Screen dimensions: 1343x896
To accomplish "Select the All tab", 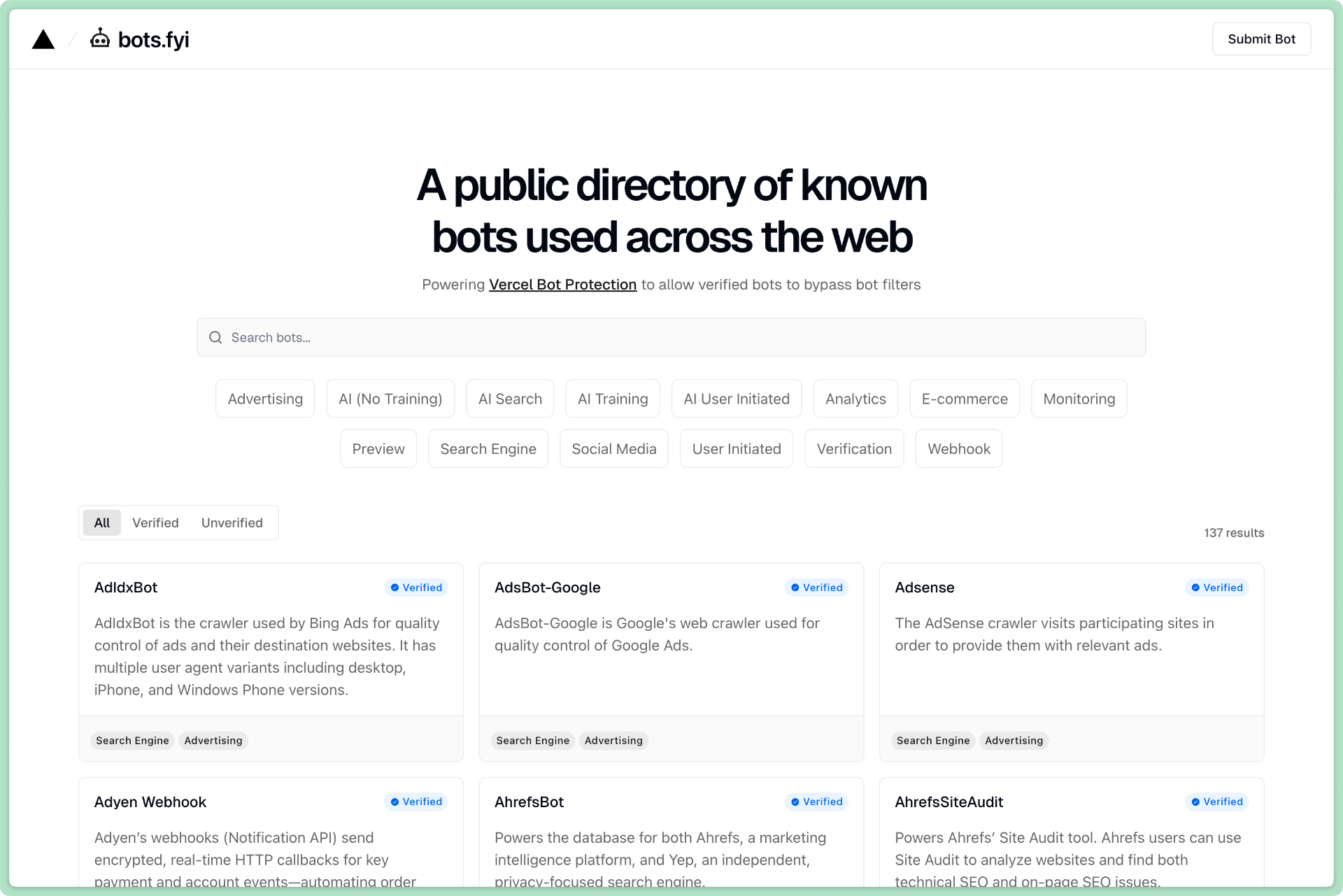I will (102, 522).
